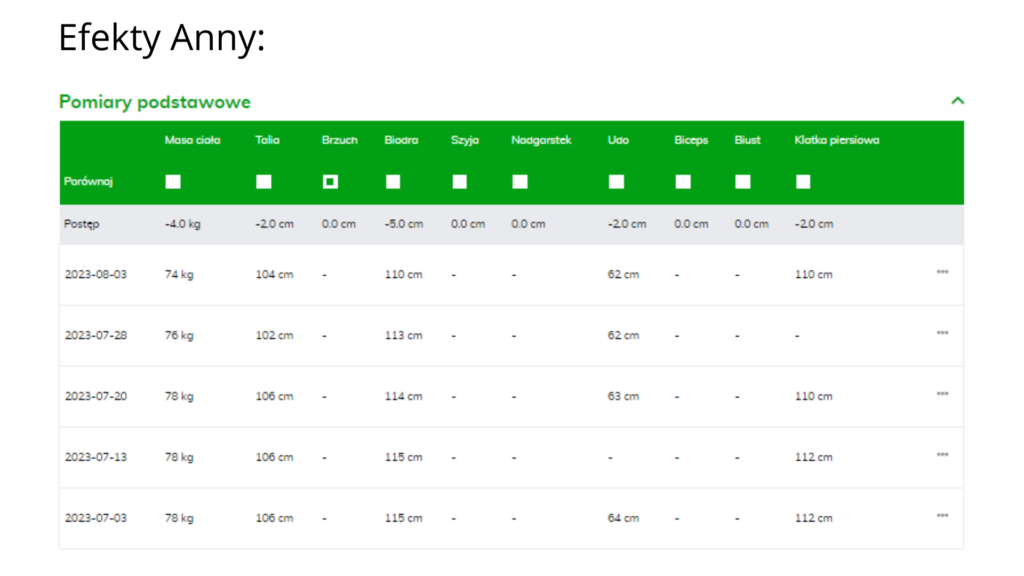Check the Masa ciała compare checkbox
The image size is (1024, 576).
coord(173,182)
